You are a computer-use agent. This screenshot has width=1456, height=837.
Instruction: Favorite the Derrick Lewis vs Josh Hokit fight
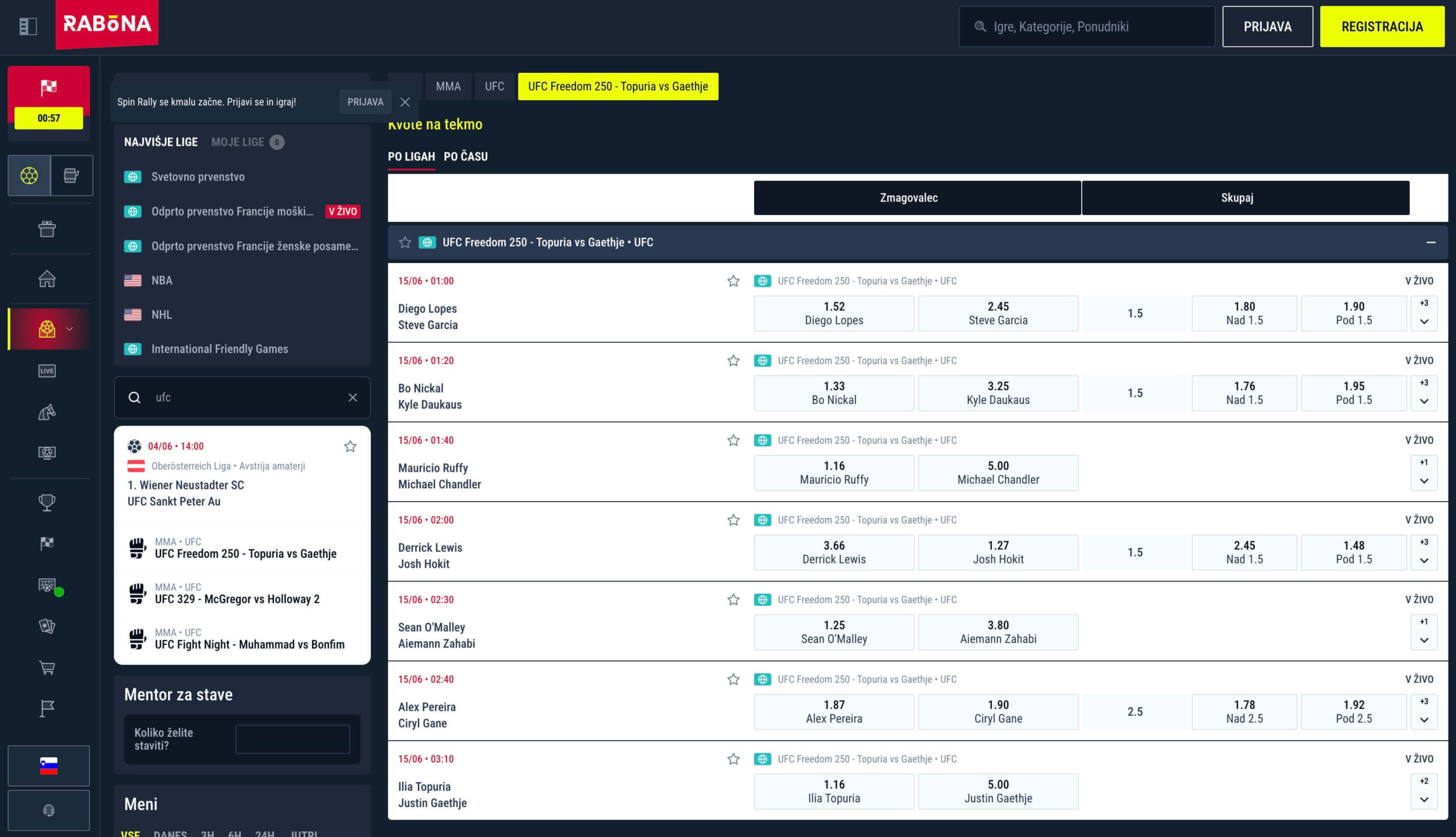click(733, 520)
